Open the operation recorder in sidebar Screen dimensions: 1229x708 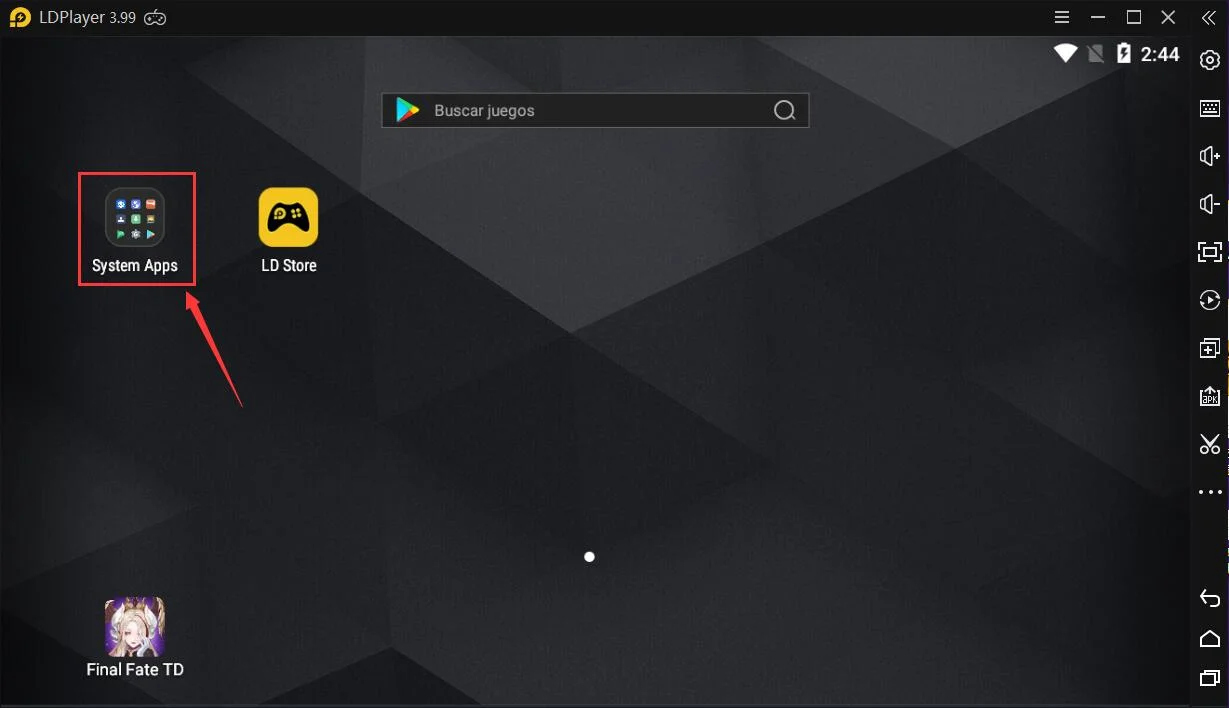point(1210,300)
